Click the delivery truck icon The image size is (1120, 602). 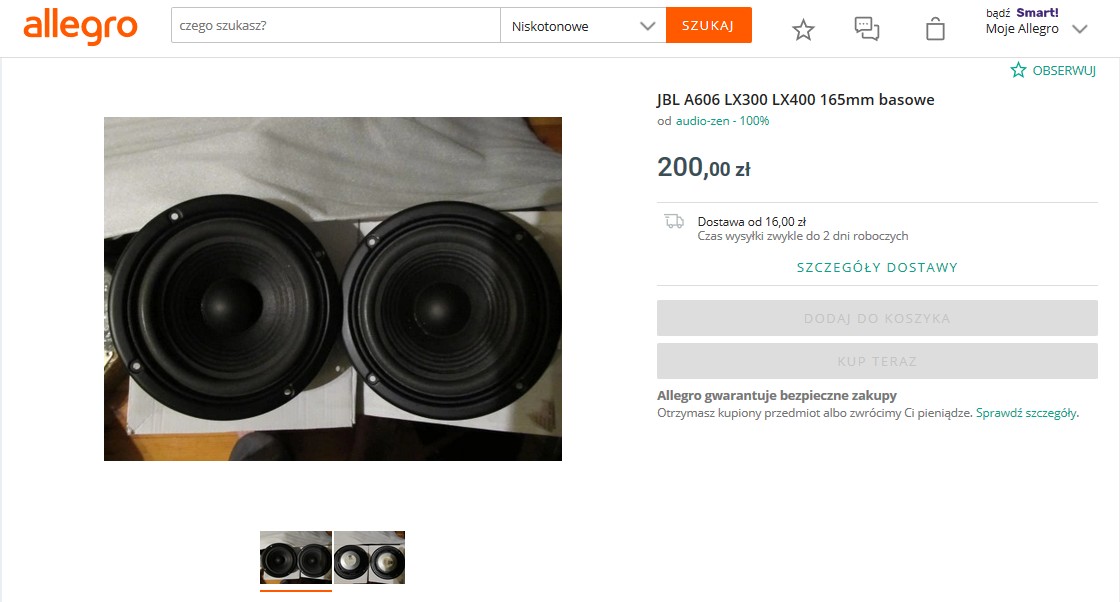click(x=674, y=221)
